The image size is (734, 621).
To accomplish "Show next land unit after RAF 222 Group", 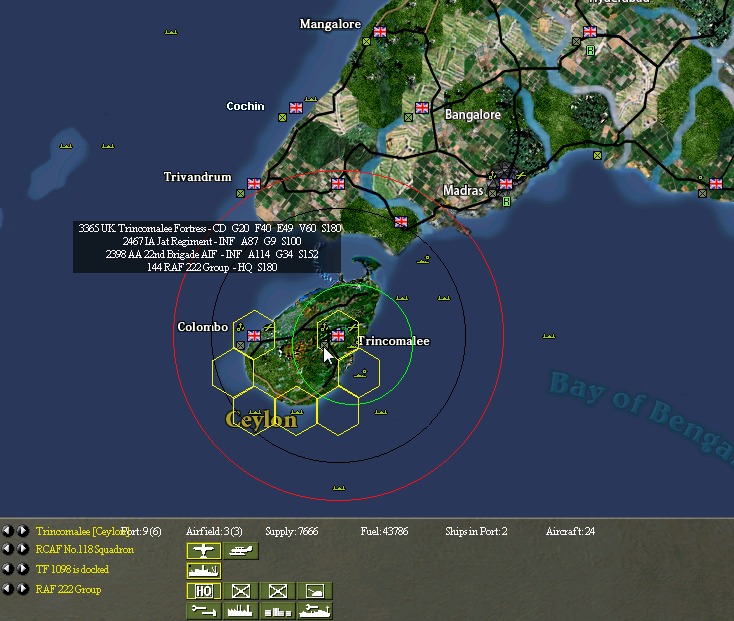I will pyautogui.click(x=22, y=589).
